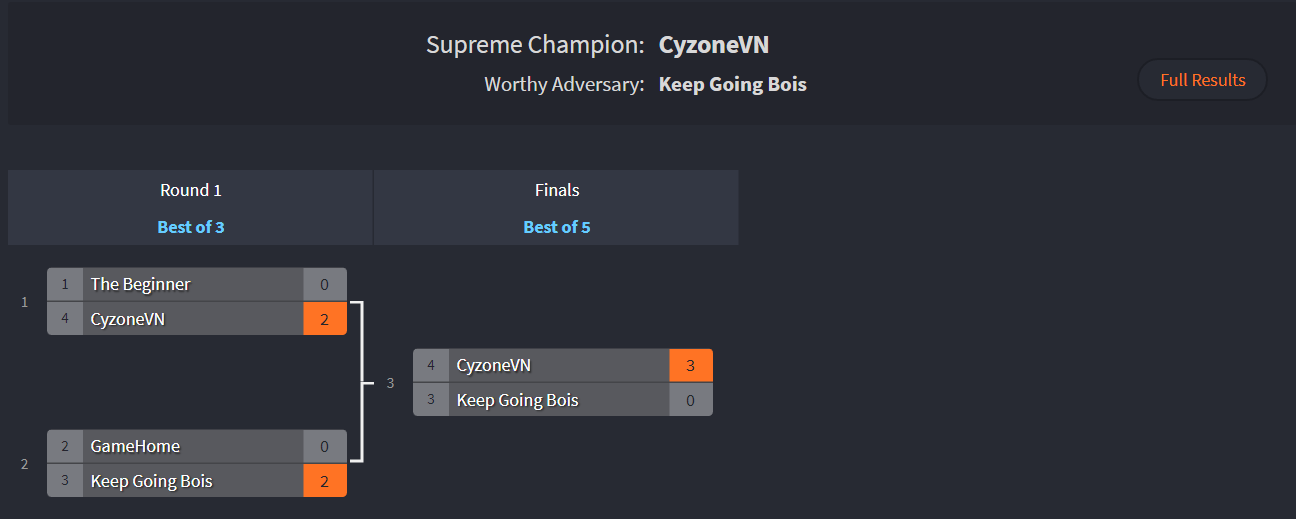This screenshot has width=1296, height=519.
Task: Select GameHome team in match 2
Action: 197,446
